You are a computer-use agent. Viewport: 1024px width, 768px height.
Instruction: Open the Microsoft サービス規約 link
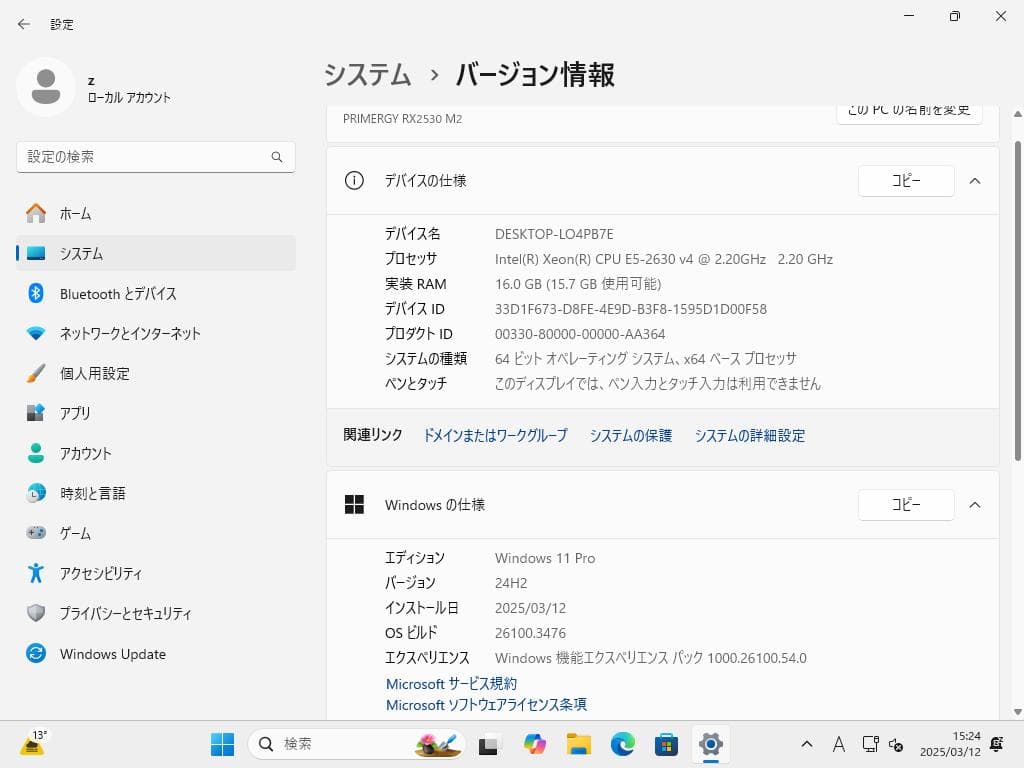[450, 683]
